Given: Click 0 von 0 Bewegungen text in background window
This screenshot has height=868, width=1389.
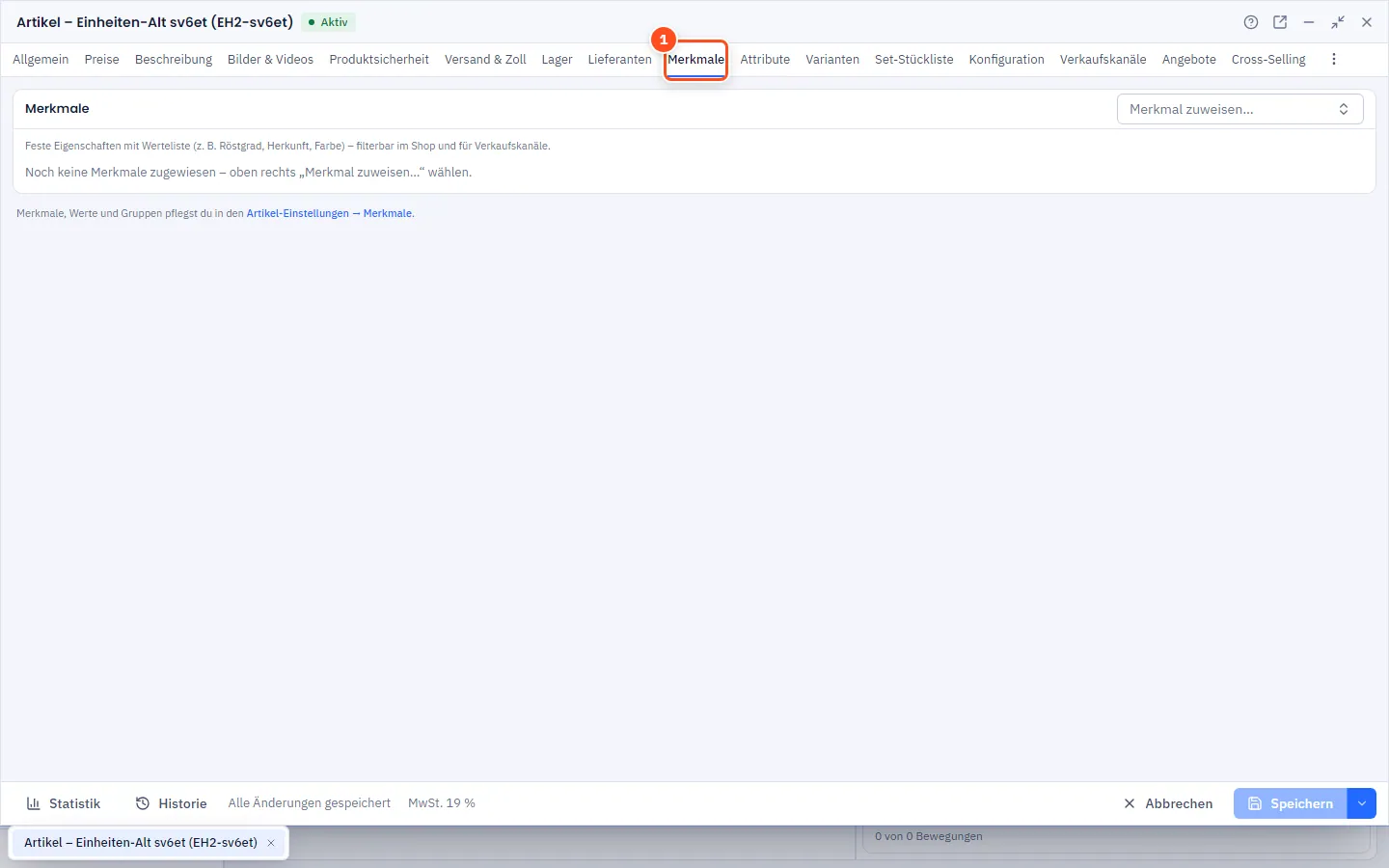Looking at the screenshot, I should pos(929,836).
